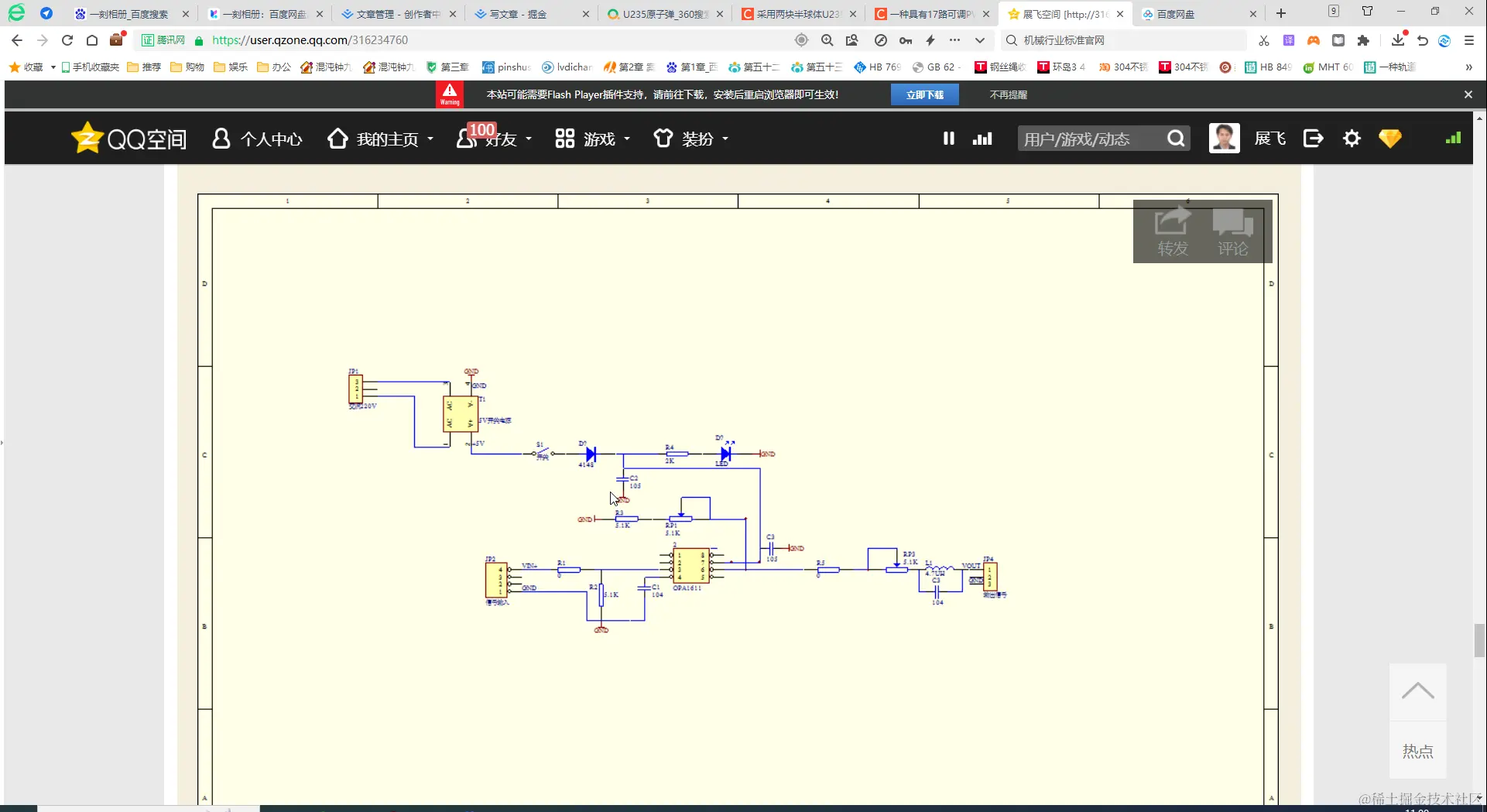
Task: Click the 转发 share button
Action: click(1172, 231)
